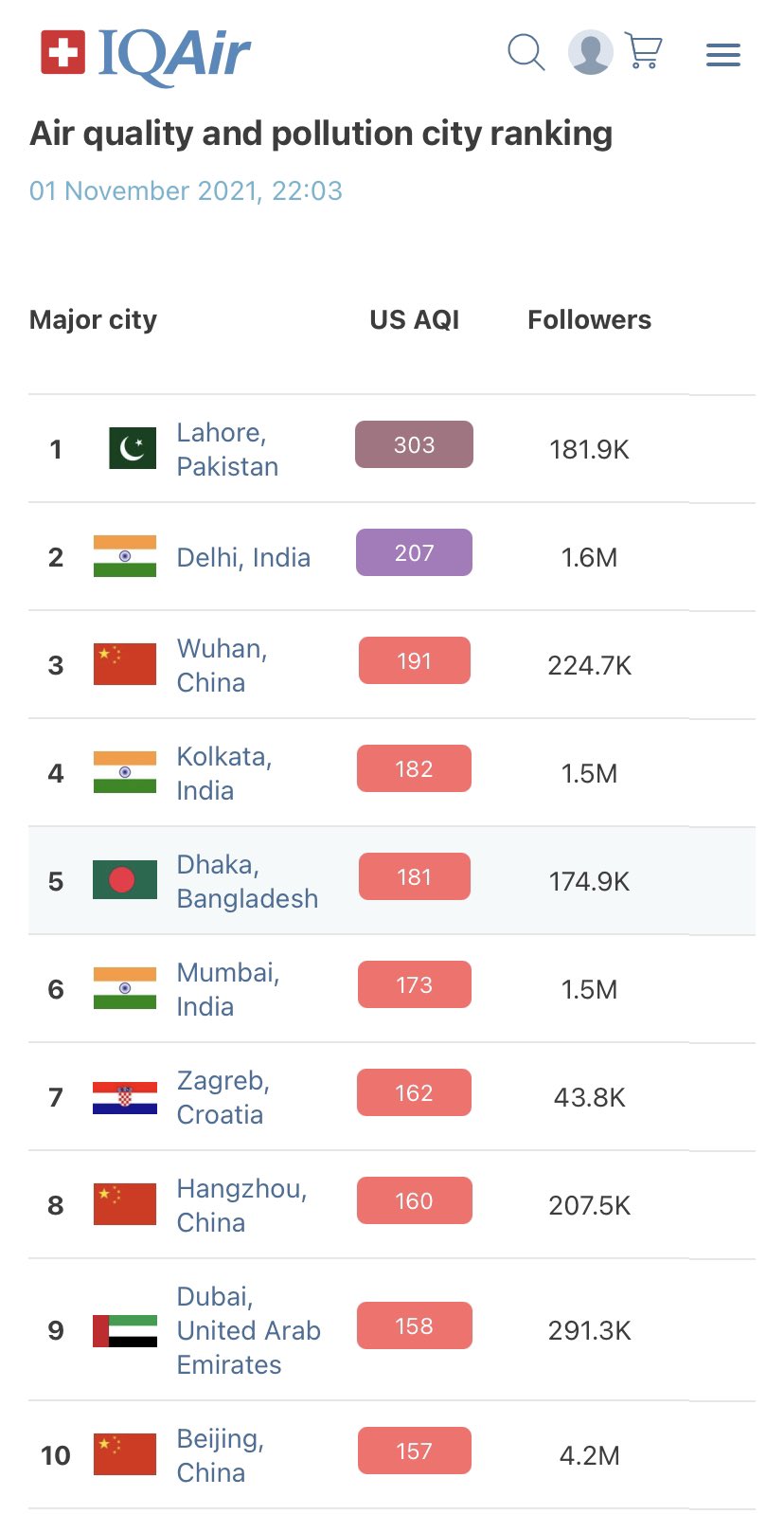This screenshot has height=1514, width=784.
Task: Click the United Arab Emirates flag
Action: coord(125,1330)
